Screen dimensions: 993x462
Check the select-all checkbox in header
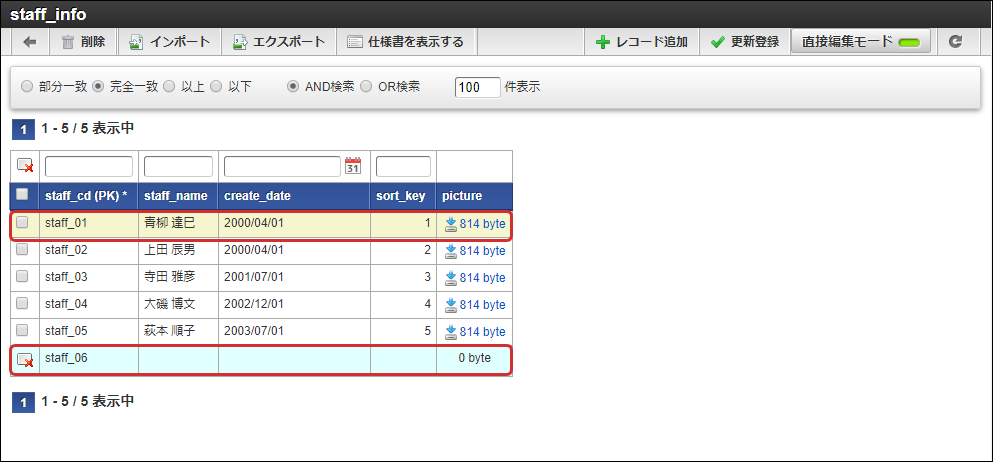[23, 195]
